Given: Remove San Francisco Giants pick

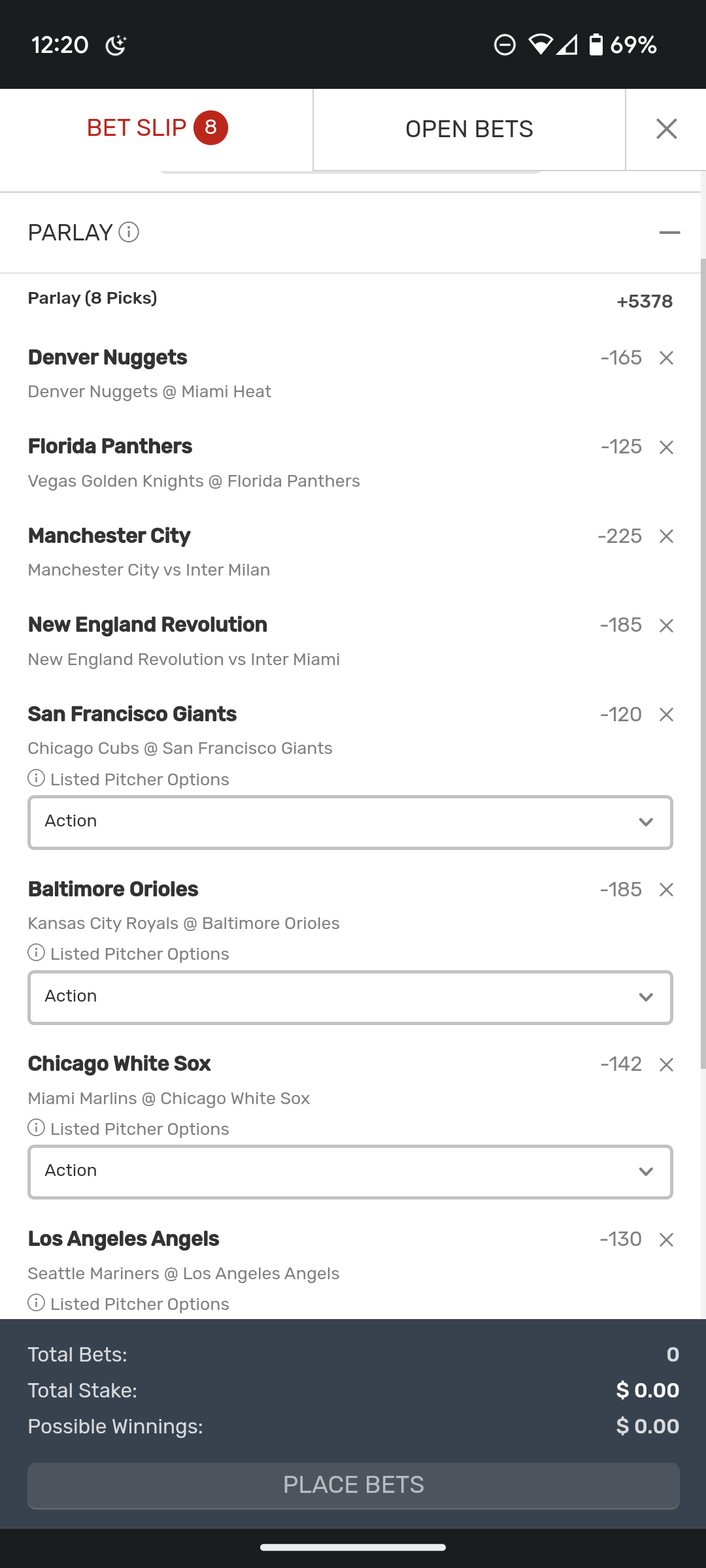Looking at the screenshot, I should pos(666,715).
